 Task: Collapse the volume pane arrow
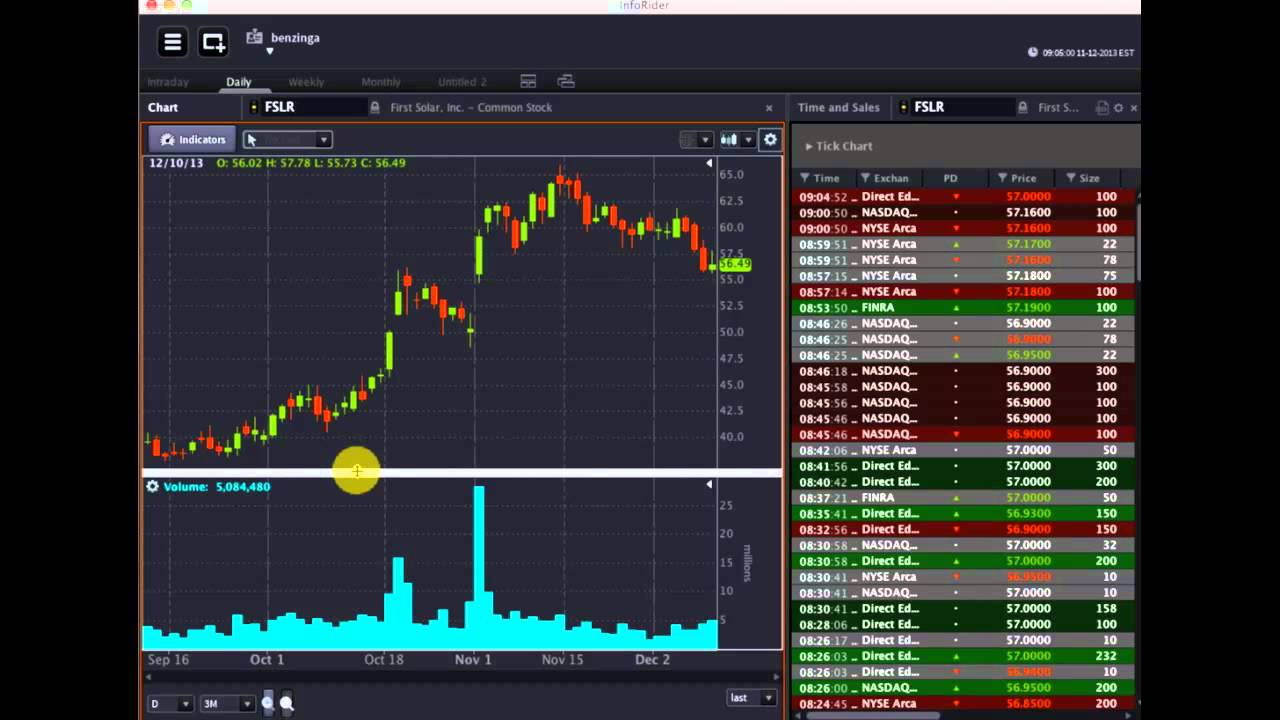(x=709, y=485)
